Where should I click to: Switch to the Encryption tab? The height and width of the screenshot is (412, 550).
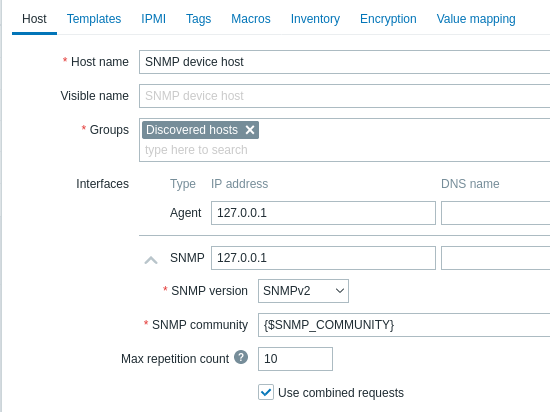388,19
